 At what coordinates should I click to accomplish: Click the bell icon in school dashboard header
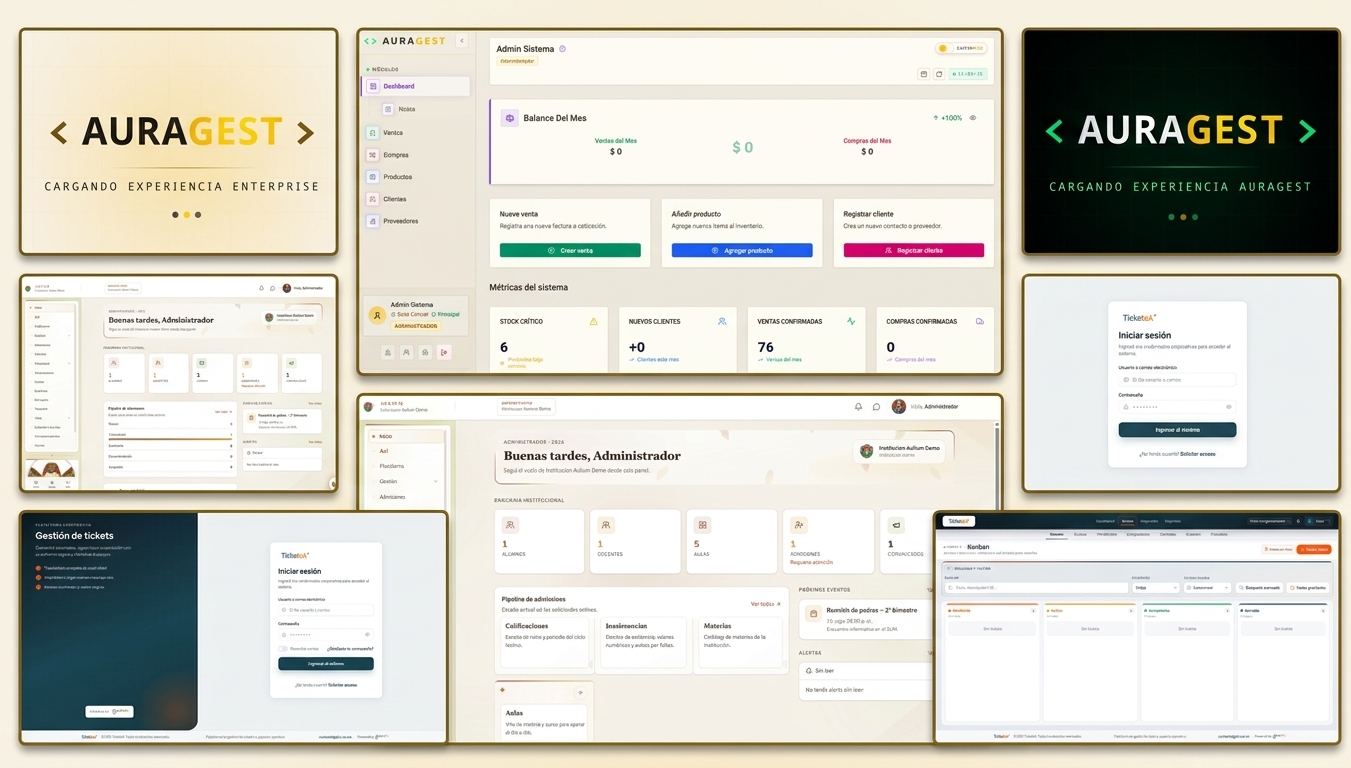coord(858,407)
